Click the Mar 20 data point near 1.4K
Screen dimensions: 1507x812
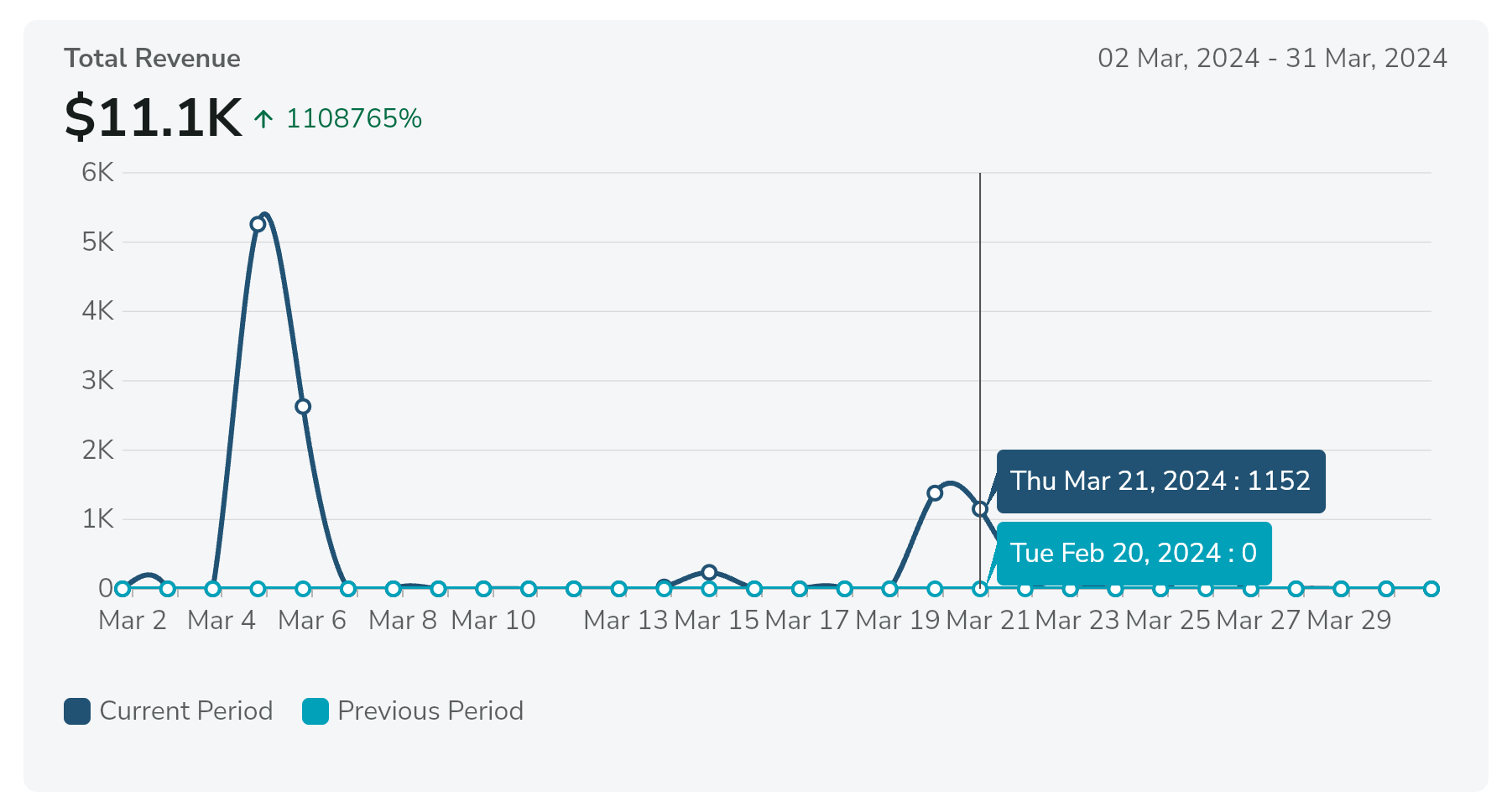(935, 493)
